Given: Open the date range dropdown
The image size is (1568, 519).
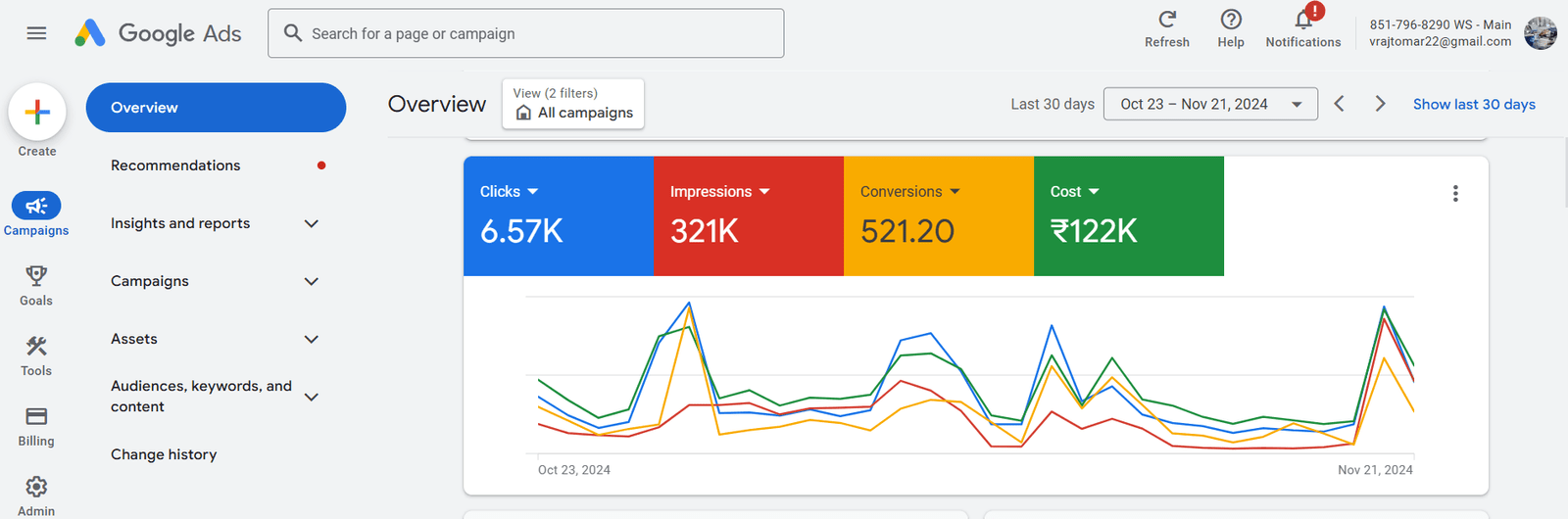Looking at the screenshot, I should click(1210, 104).
